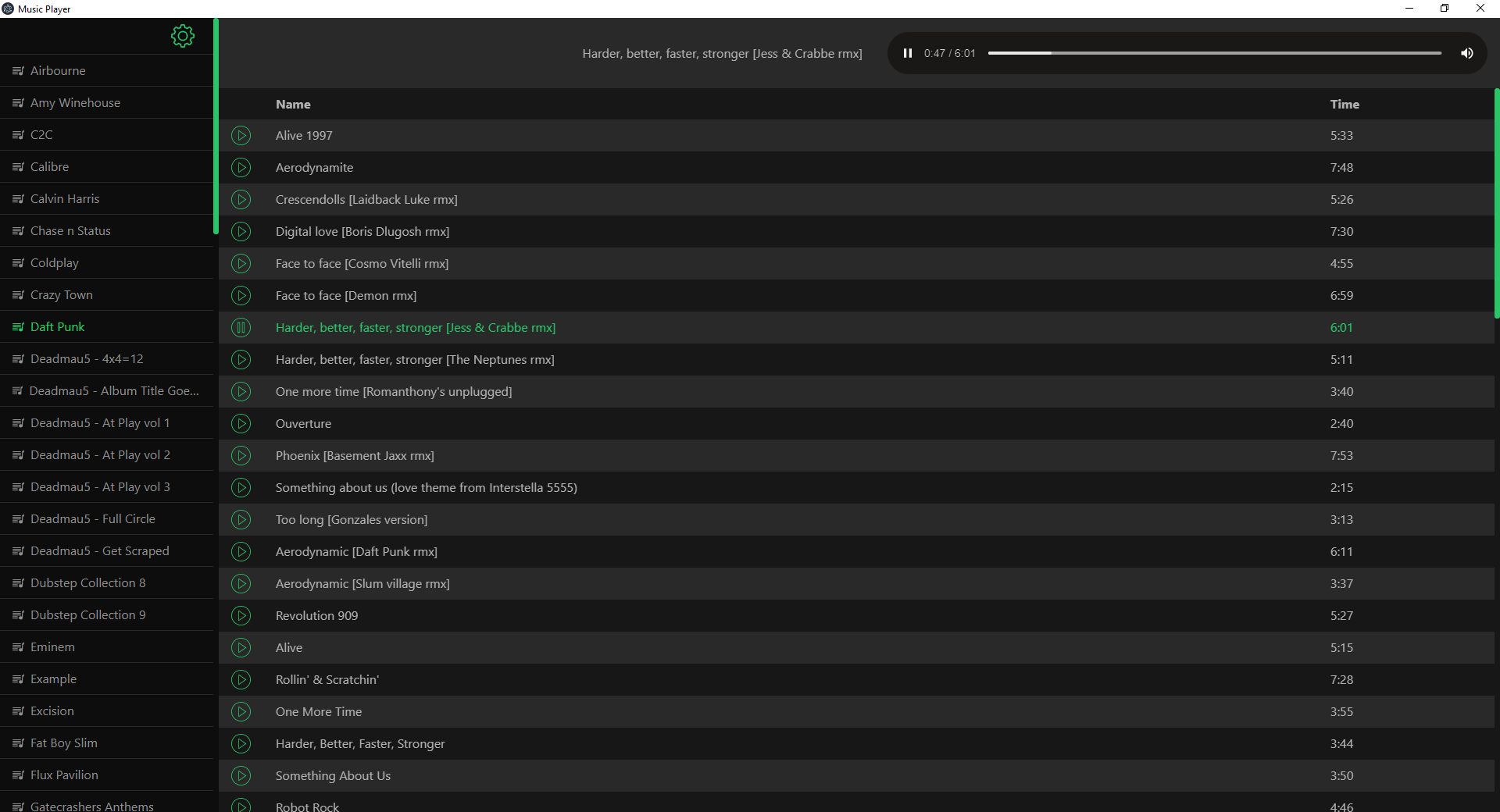Select the Calibre playlist
Viewport: 1500px width, 812px height.
[106, 166]
